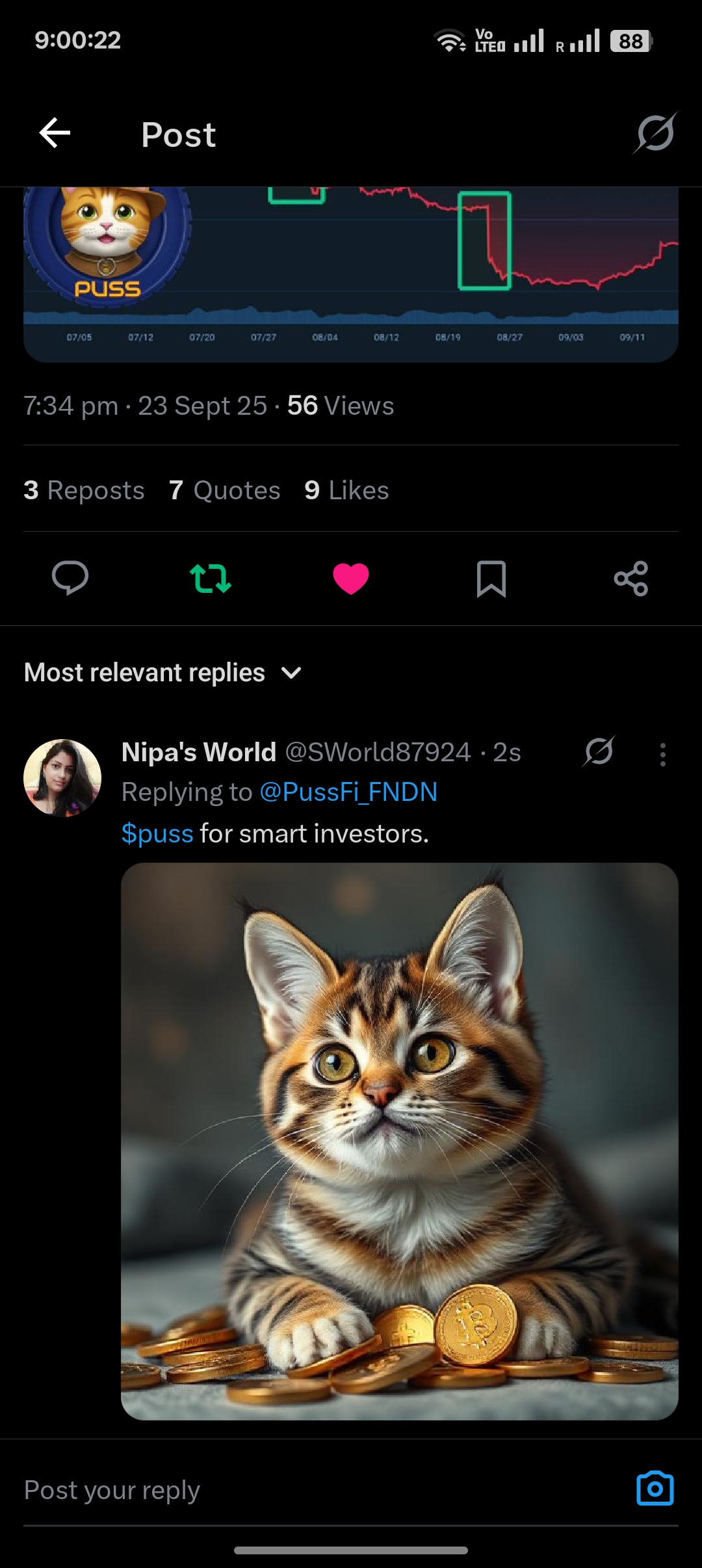Tap Grok icon on Nipa's World reply
Viewport: 702px width, 1568px height.
(x=599, y=751)
